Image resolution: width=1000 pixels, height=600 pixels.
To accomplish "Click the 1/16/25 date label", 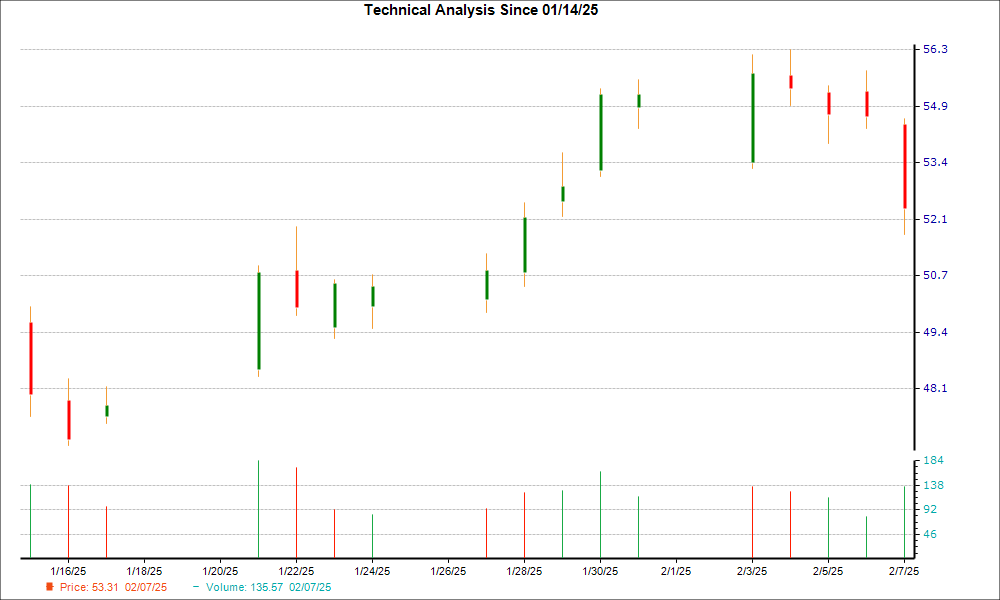I will 68,571.
